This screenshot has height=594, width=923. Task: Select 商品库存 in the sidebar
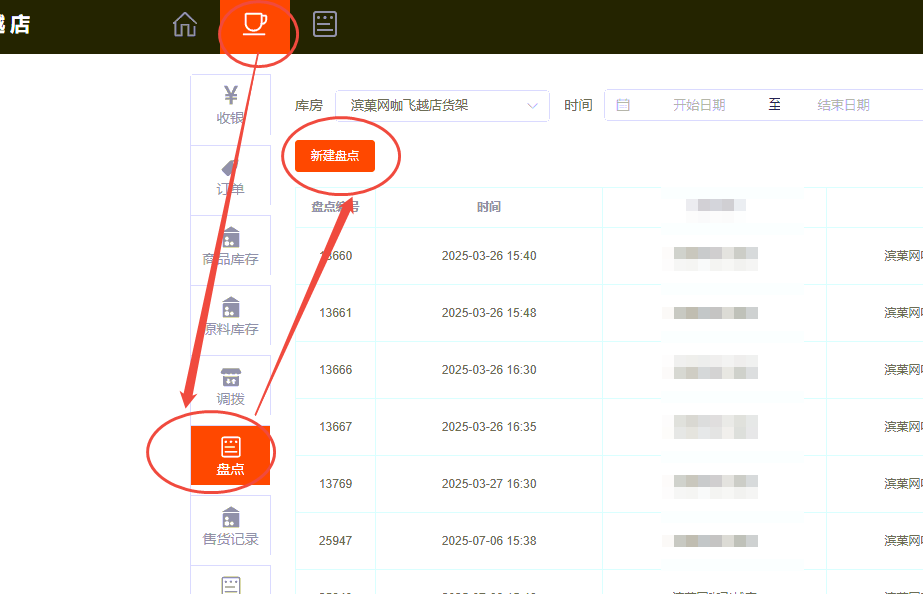(230, 247)
